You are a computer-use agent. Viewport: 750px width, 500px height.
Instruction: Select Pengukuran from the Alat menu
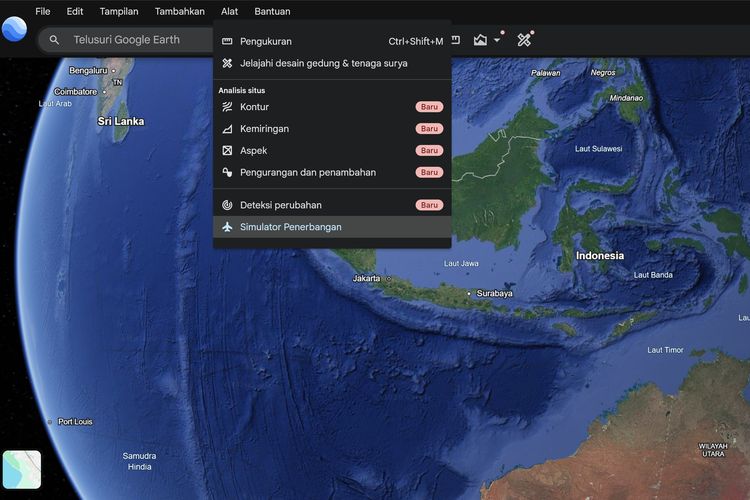click(x=332, y=42)
